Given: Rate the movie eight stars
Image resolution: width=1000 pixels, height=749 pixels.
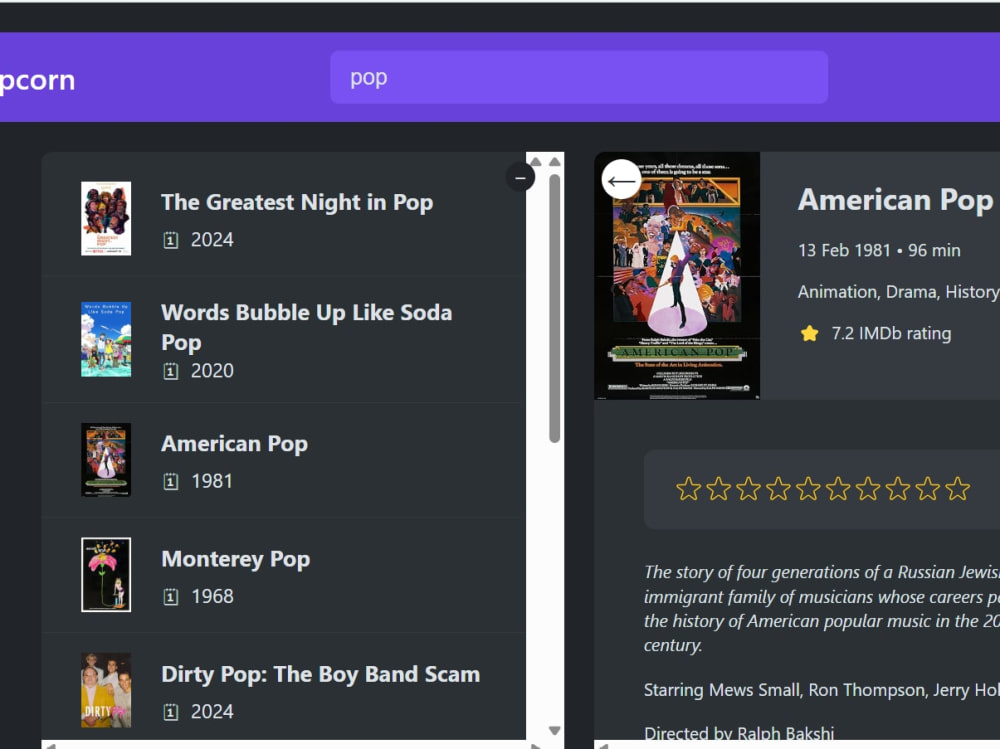Looking at the screenshot, I should pos(898,489).
